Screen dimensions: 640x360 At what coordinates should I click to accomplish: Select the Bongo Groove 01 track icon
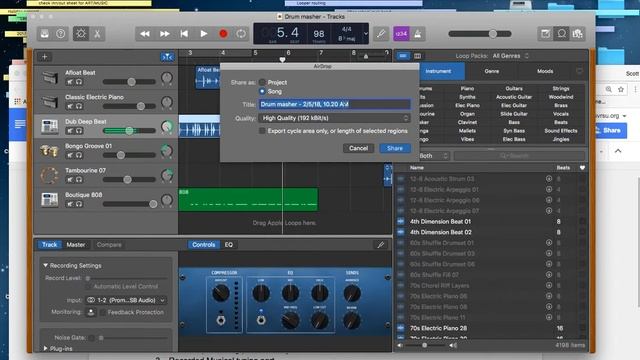pos(49,151)
